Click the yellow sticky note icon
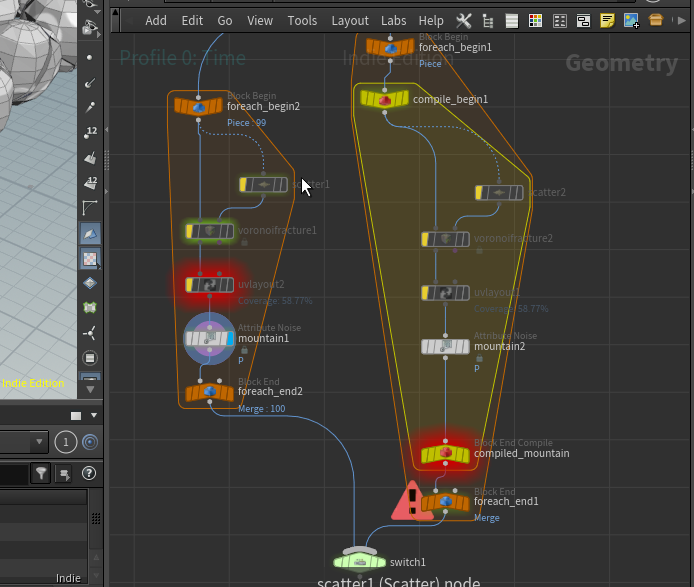This screenshot has height=587, width=694. (607, 20)
